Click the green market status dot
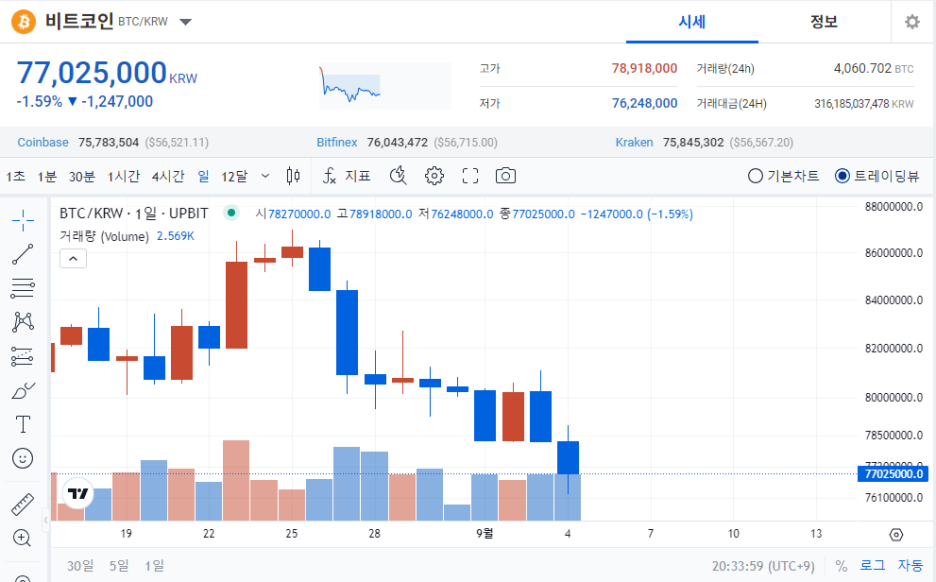 (x=232, y=213)
